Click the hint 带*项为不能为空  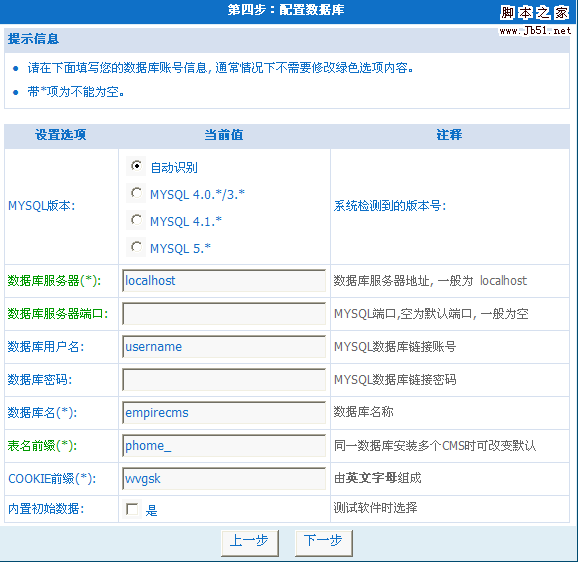tap(76, 92)
